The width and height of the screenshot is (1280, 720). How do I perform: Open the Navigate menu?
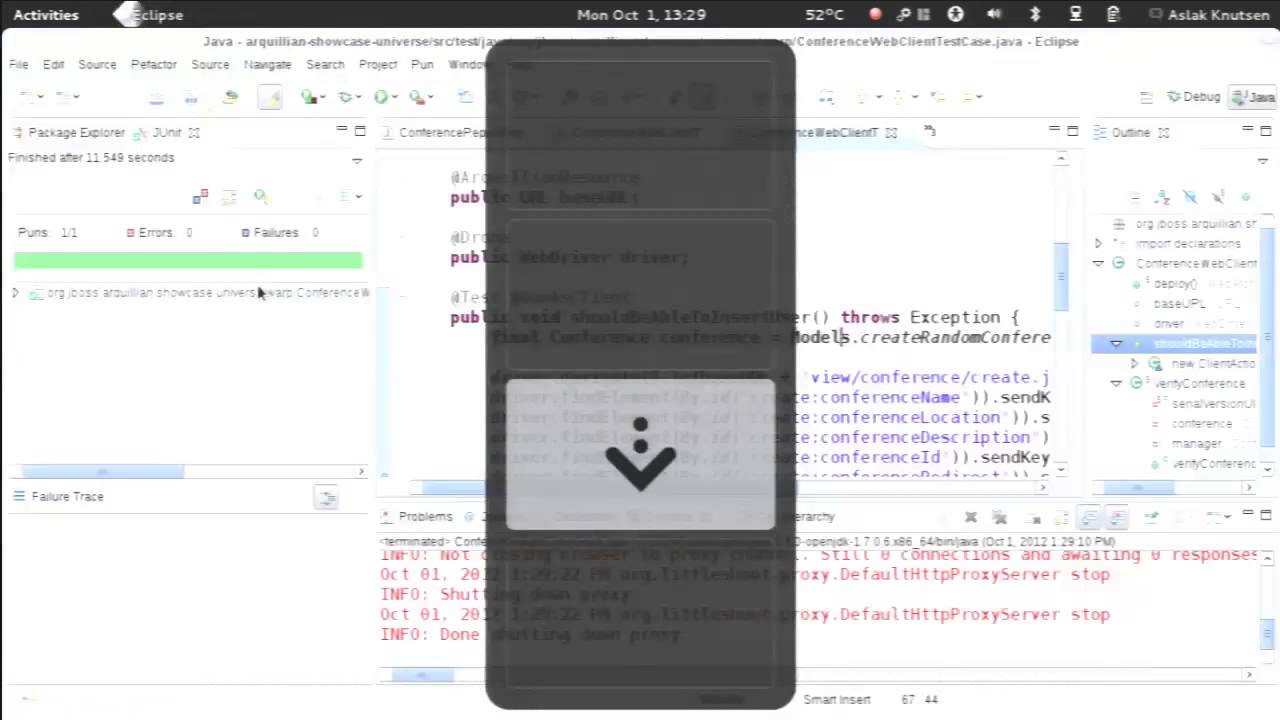coord(268,64)
